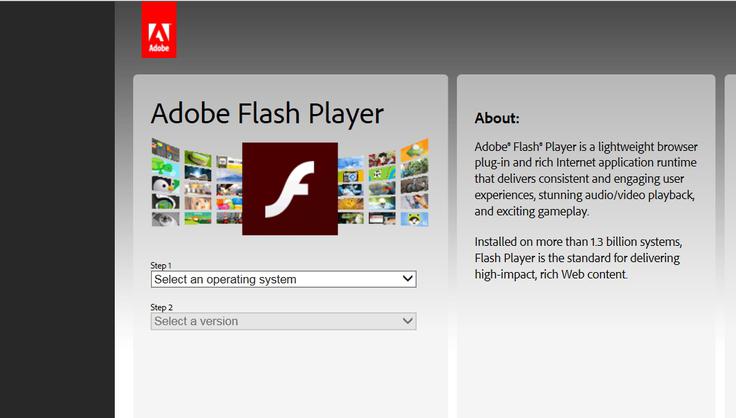Image resolution: width=736 pixels, height=418 pixels.
Task: Click the Flash Player 'f' logo
Action: (290, 189)
